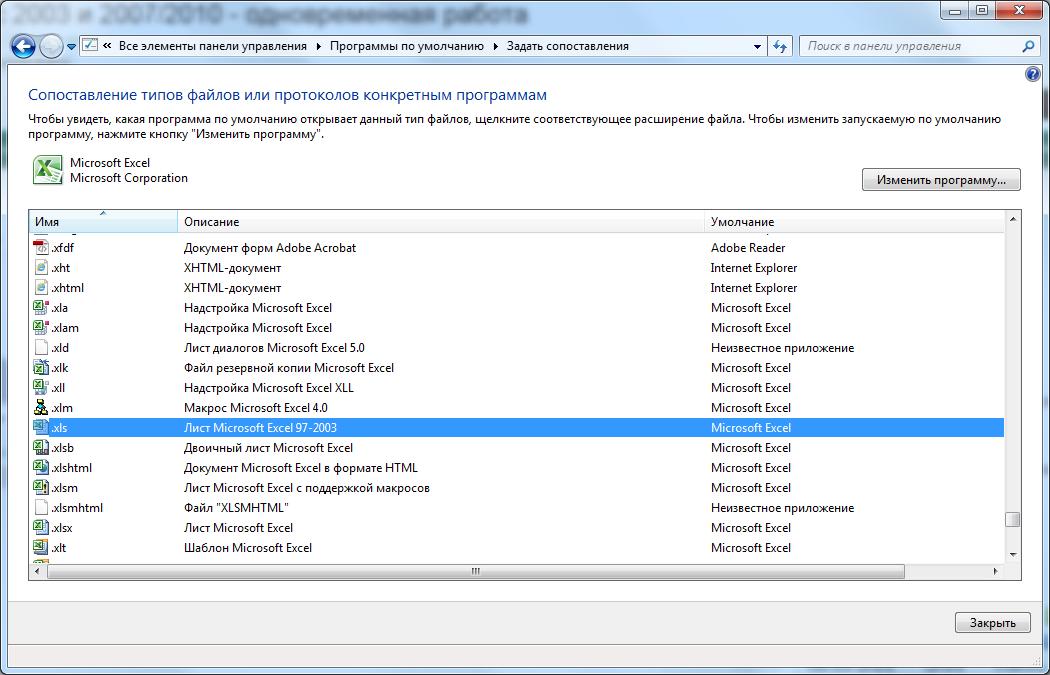This screenshot has width=1050, height=675.
Task: Select the .xhtml file icon
Action: 42,288
